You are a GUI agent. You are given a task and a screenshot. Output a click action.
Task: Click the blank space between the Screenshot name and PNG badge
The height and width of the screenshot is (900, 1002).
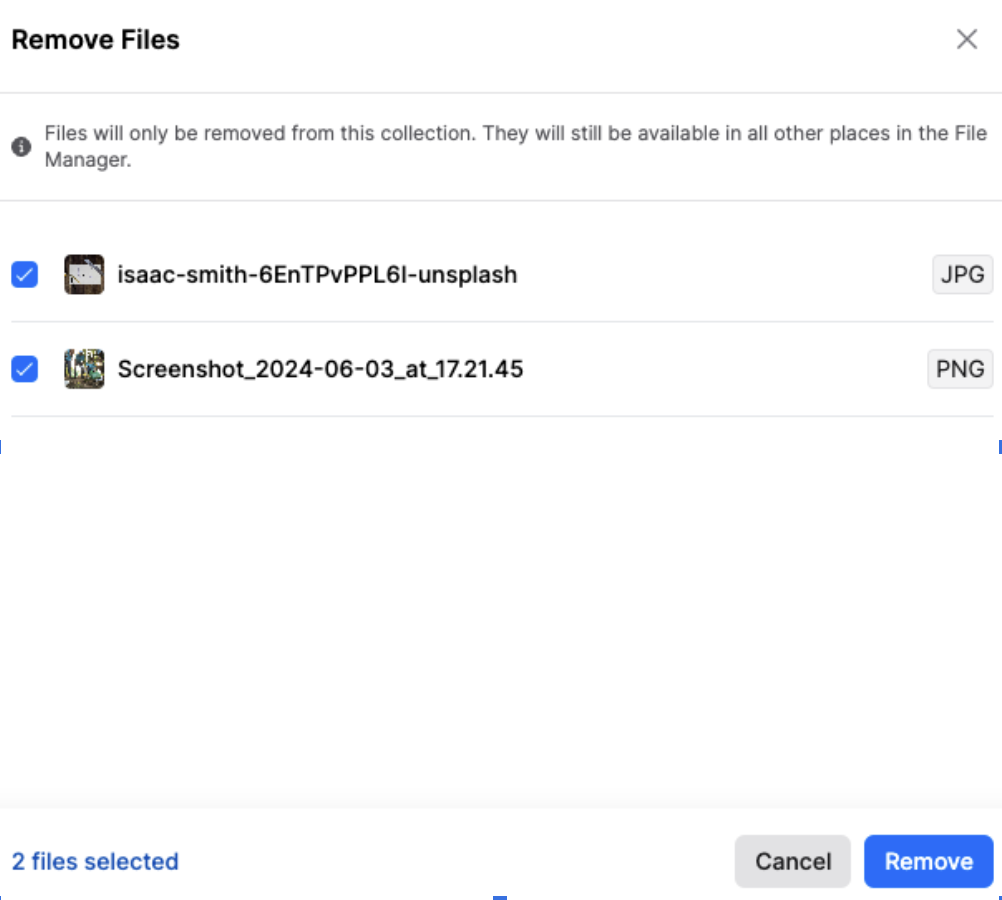pos(725,369)
